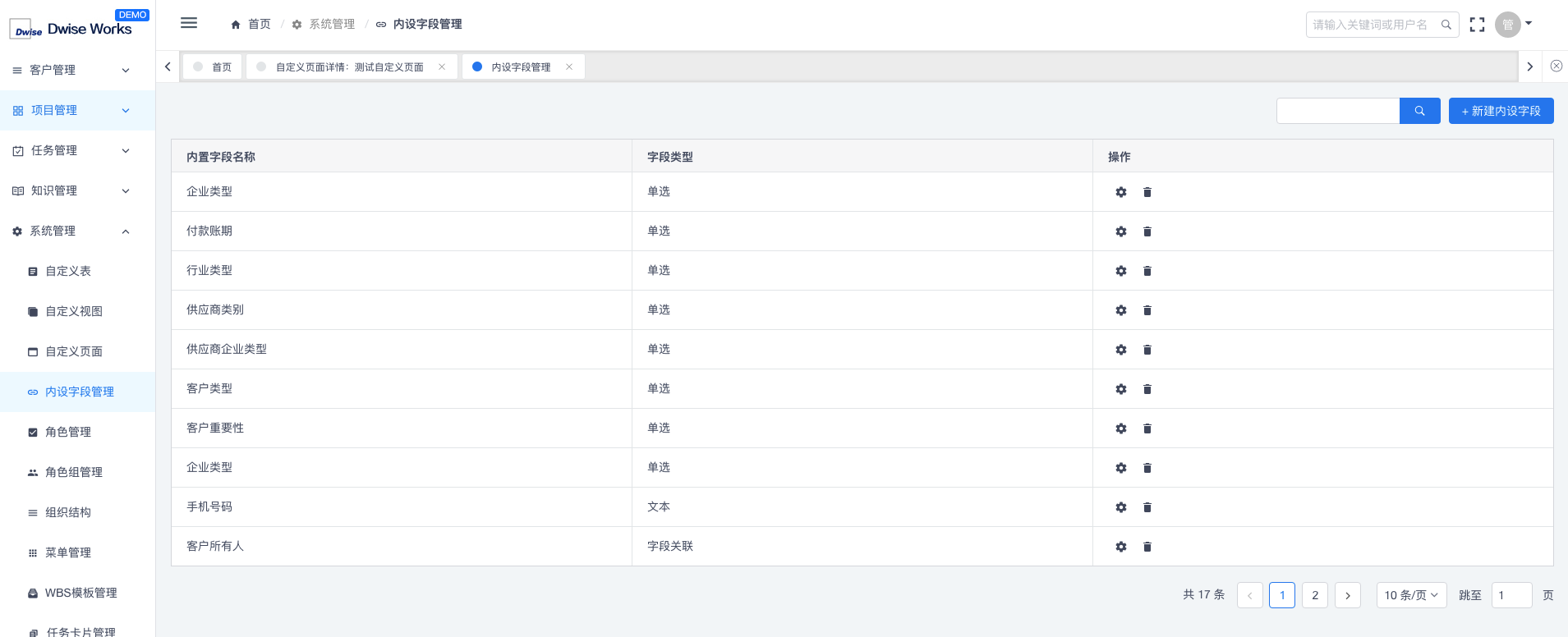Open 角色管理 in sidebar
The width and height of the screenshot is (1568, 637).
77,432
